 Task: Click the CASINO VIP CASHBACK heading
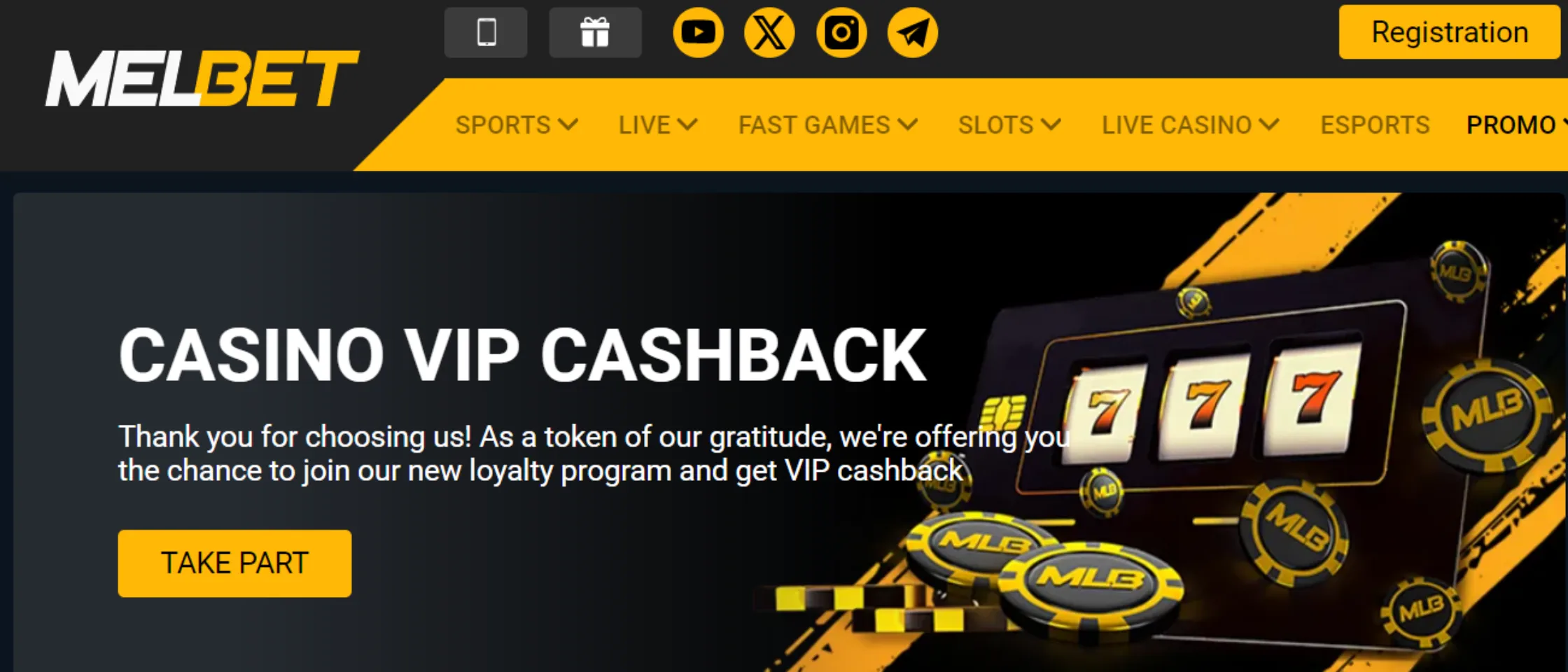pyautogui.click(x=522, y=356)
